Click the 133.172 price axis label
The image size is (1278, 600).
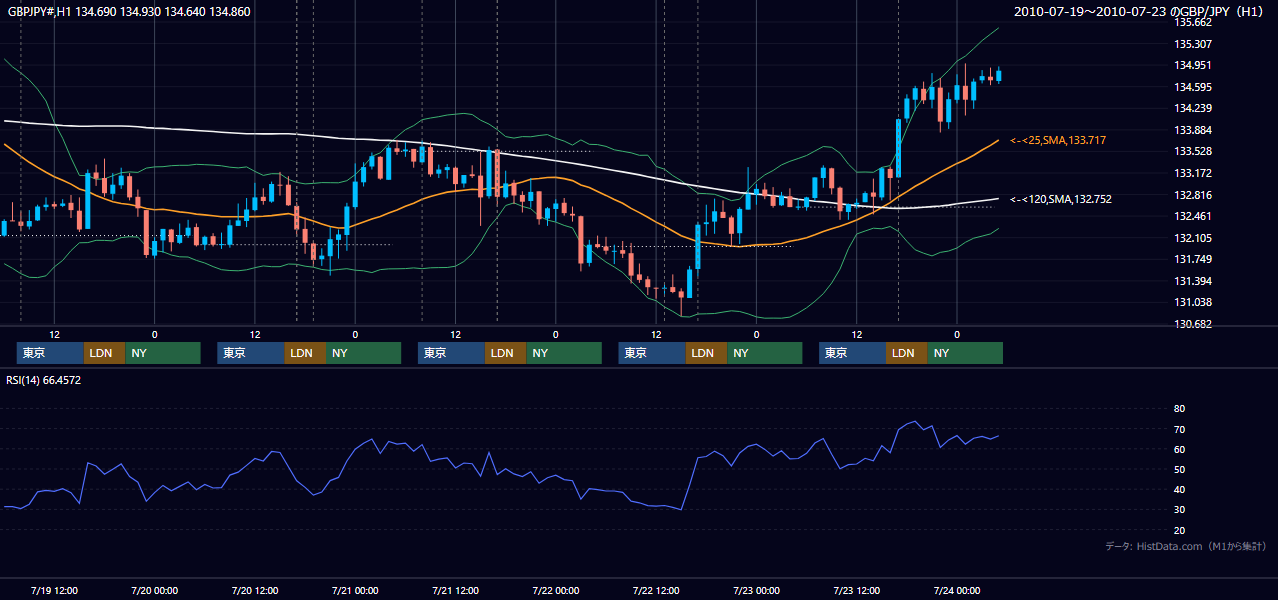coord(1193,173)
